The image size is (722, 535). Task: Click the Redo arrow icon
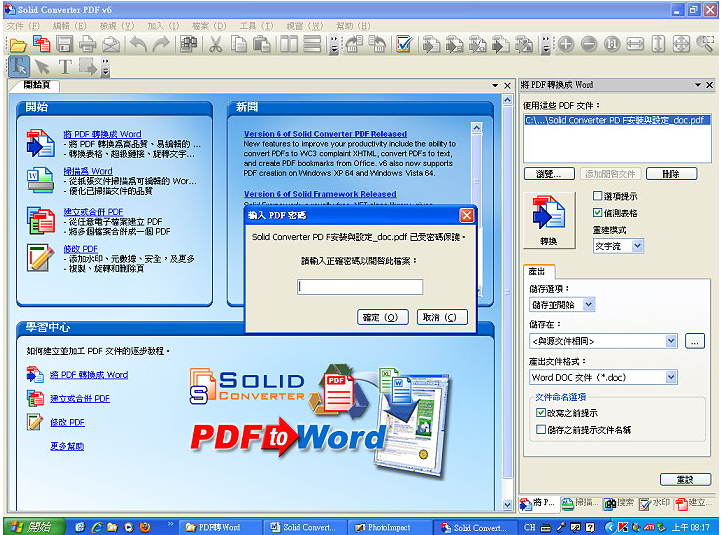[161, 45]
